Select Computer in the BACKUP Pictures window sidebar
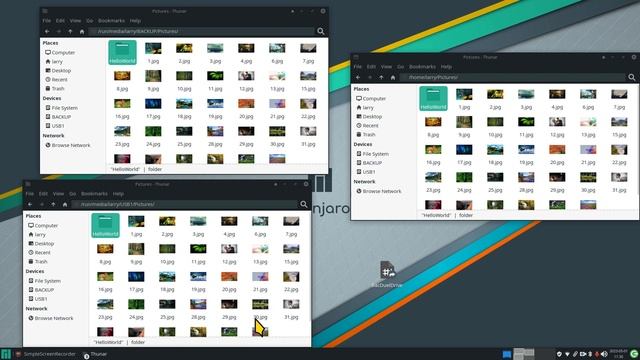This screenshot has height=360, width=640. [60, 53]
